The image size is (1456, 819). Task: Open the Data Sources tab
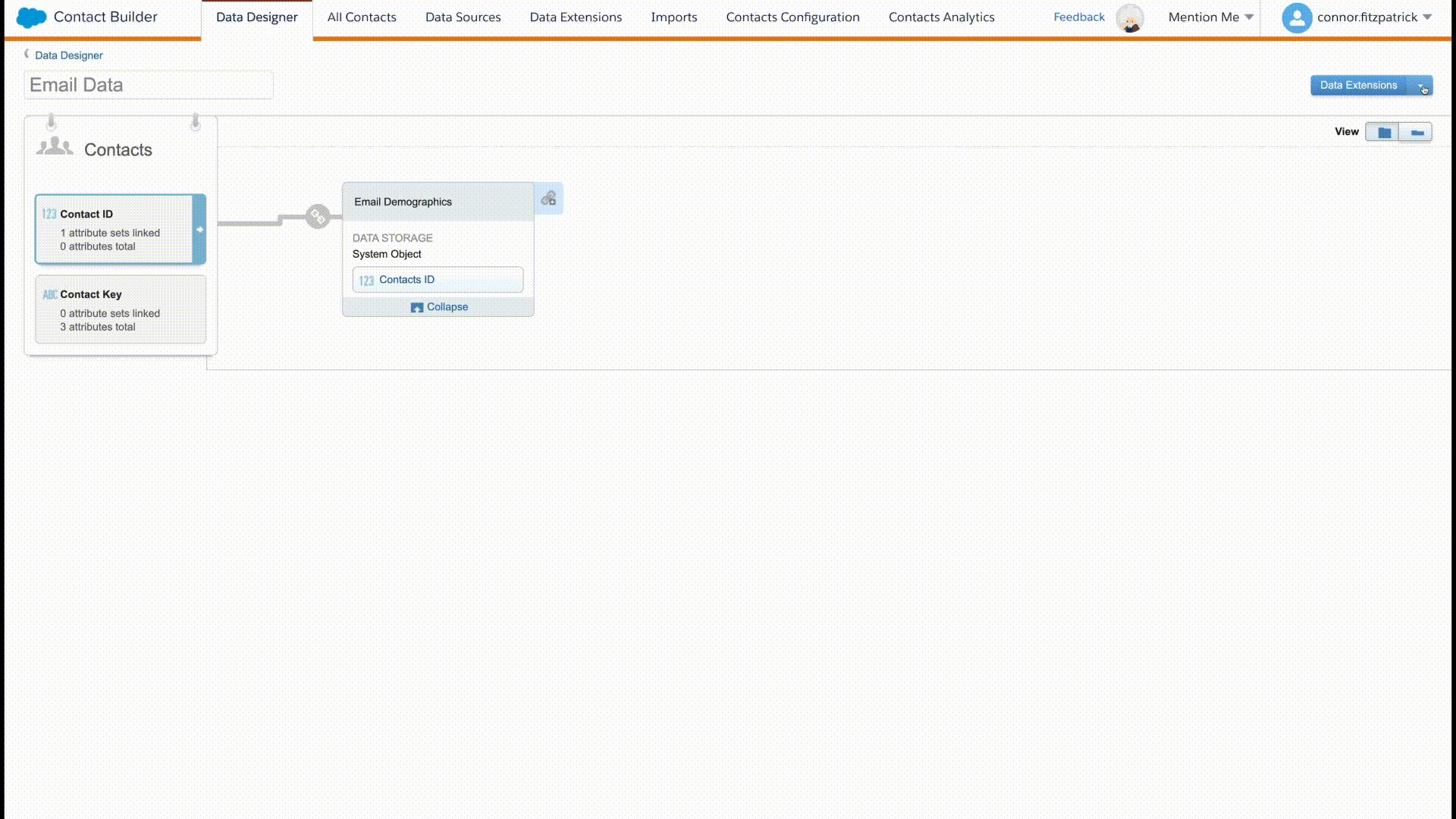[x=463, y=17]
